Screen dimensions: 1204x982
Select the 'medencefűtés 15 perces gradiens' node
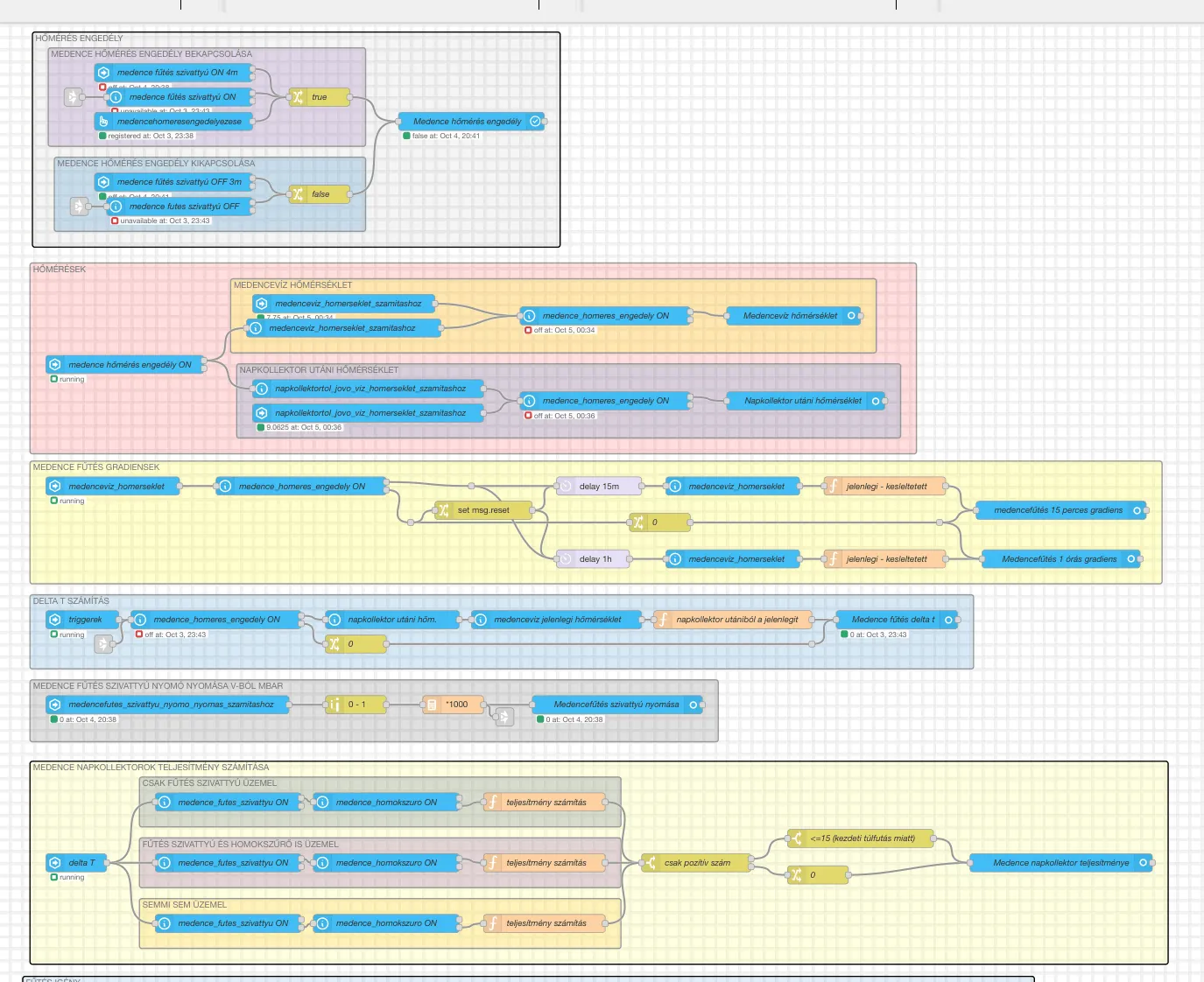coord(1061,510)
